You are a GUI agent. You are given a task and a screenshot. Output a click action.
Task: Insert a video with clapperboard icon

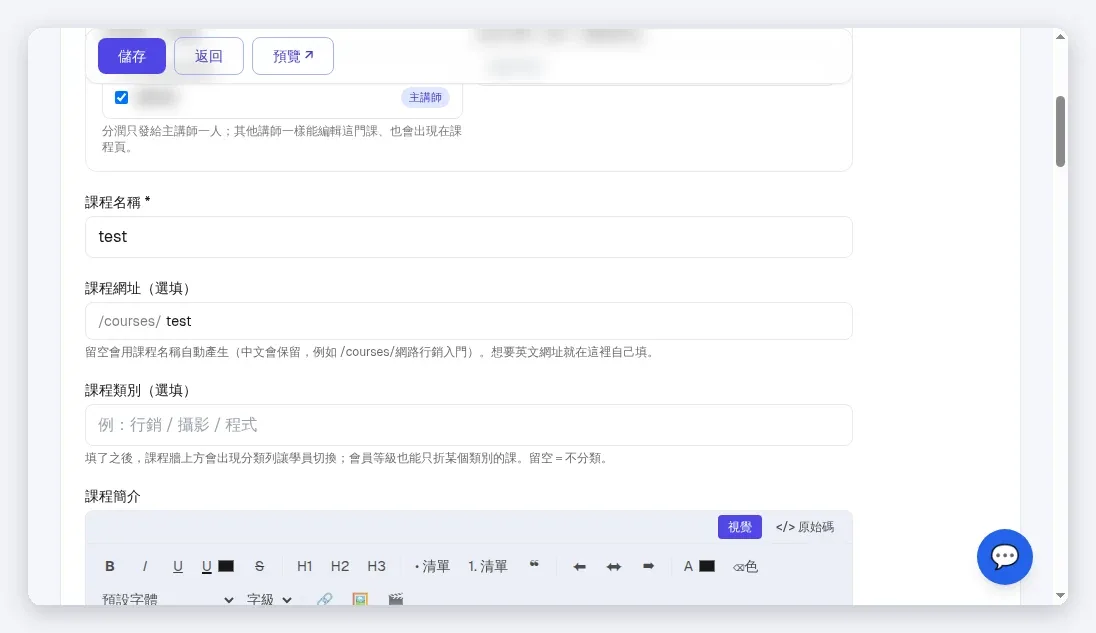click(396, 599)
